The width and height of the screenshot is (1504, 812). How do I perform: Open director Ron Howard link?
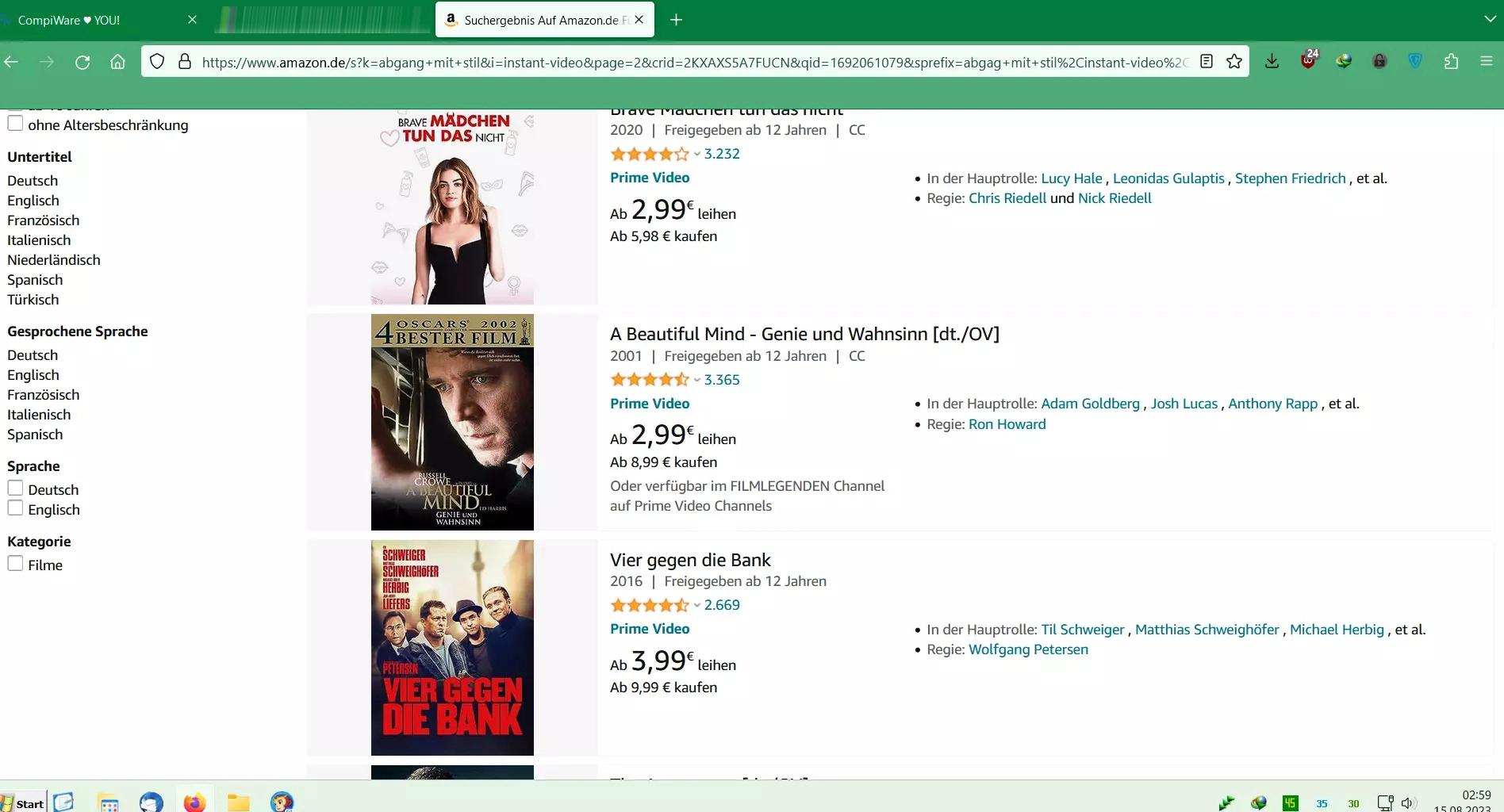coord(1007,424)
